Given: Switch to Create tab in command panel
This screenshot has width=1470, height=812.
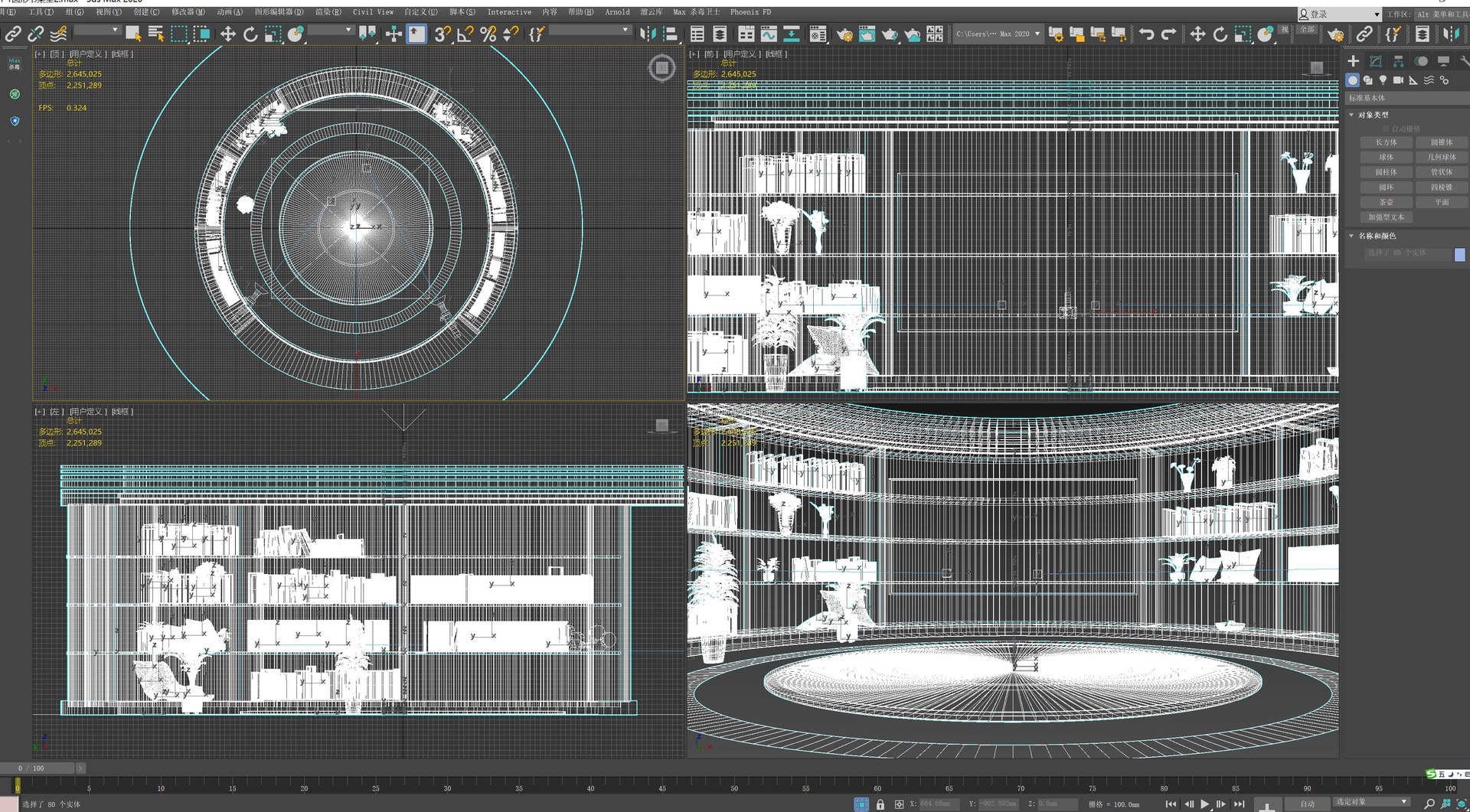Looking at the screenshot, I should coord(1353,61).
